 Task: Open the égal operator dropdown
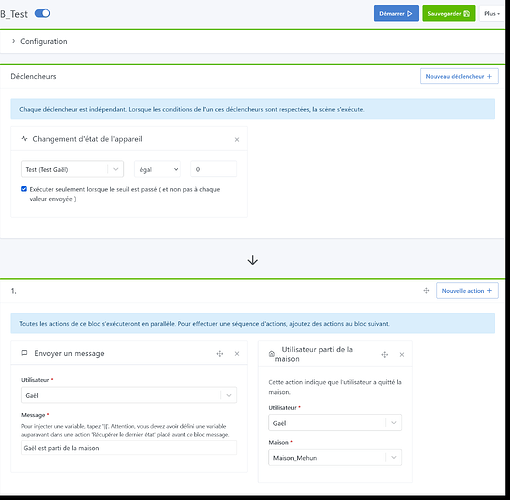[157, 169]
